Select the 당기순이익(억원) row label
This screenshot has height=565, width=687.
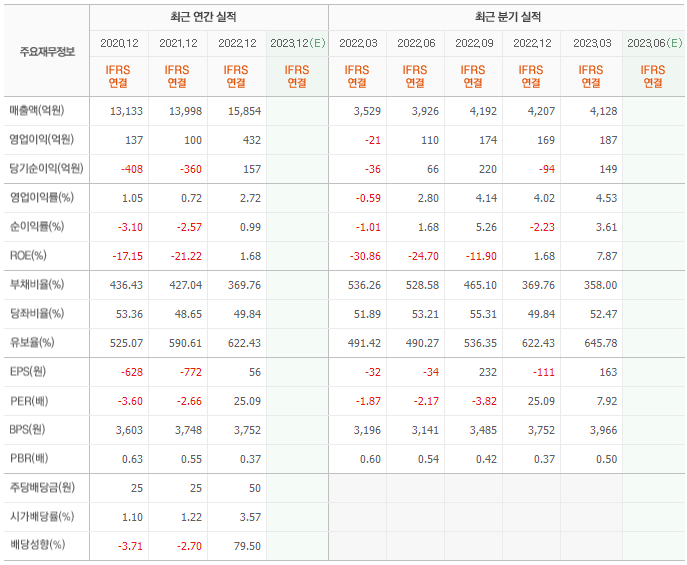46,168
